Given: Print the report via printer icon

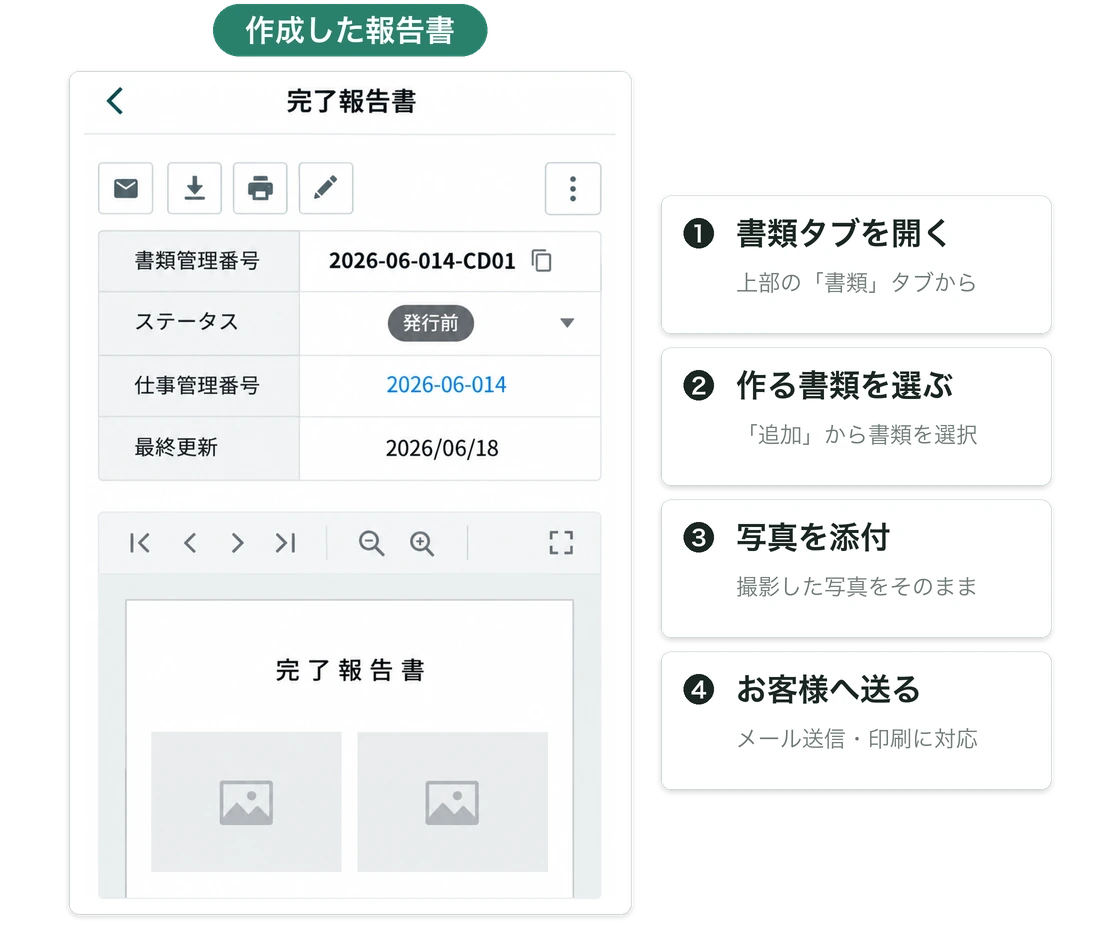Looking at the screenshot, I should pyautogui.click(x=260, y=189).
